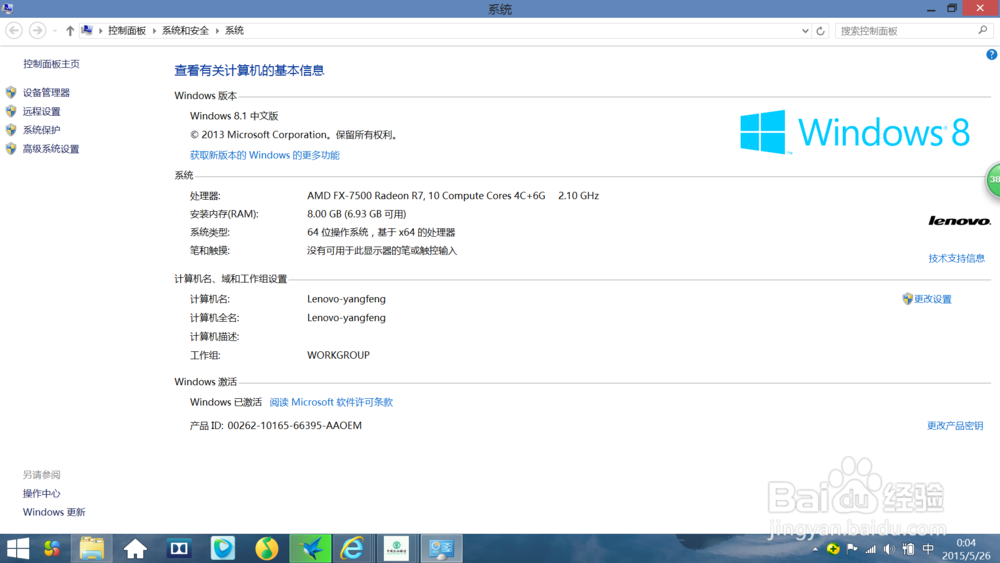The width and height of the screenshot is (1000, 563).
Task: Click the RAM value 8.00 GB (6.93 GB 可用)
Action: [x=357, y=214]
